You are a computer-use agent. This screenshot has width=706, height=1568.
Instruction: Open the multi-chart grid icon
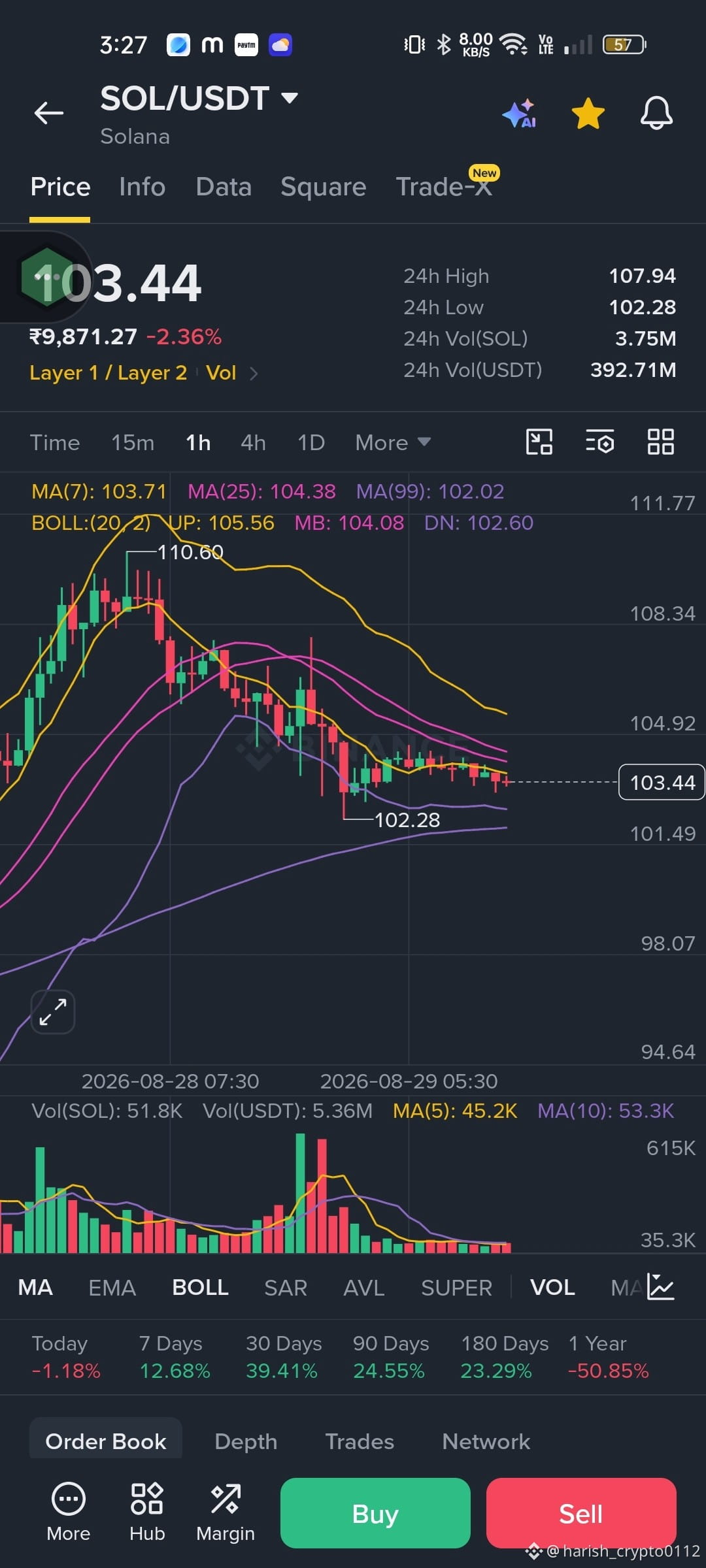tap(660, 442)
